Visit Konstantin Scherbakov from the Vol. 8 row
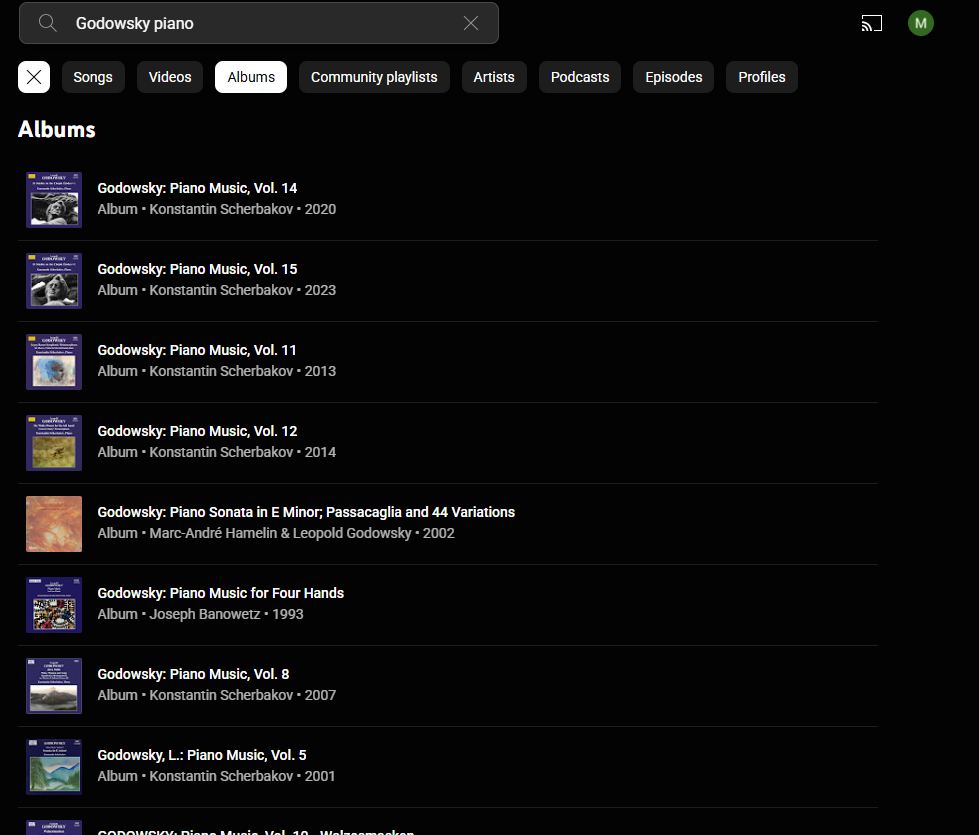Screen dimensions: 979x835 [x=221, y=695]
